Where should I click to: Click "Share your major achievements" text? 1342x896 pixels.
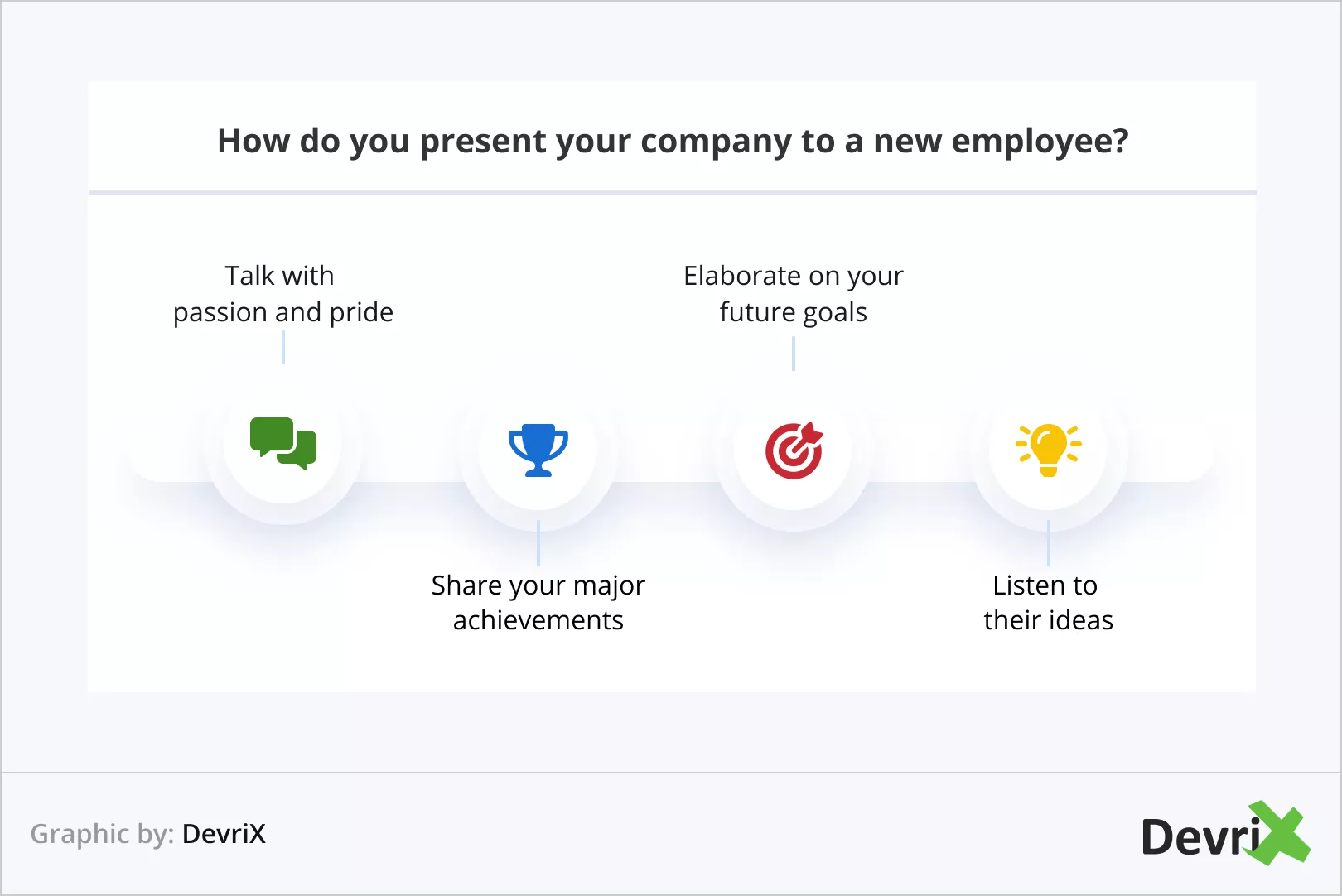point(538,602)
